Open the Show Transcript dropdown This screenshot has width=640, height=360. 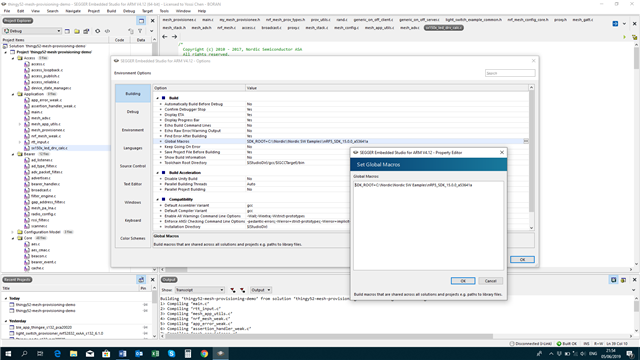(200, 290)
